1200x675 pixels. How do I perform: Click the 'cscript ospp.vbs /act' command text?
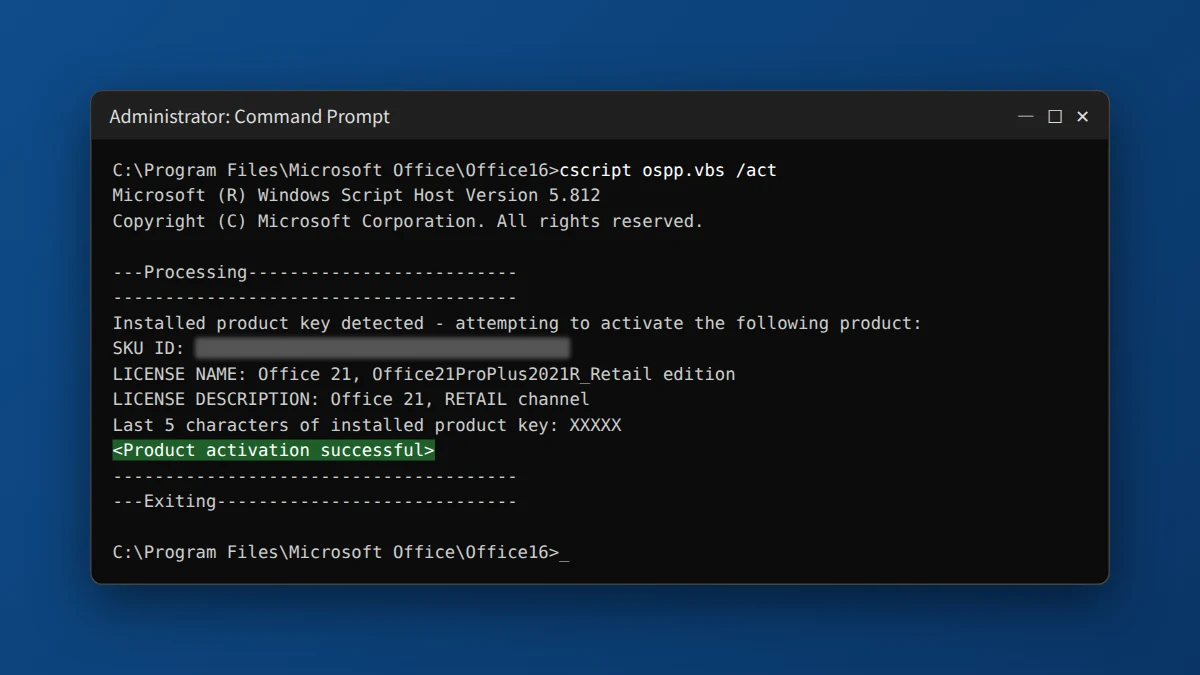668,170
